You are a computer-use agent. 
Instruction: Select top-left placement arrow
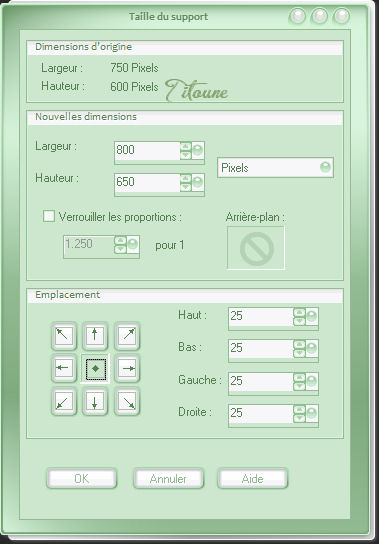64,336
